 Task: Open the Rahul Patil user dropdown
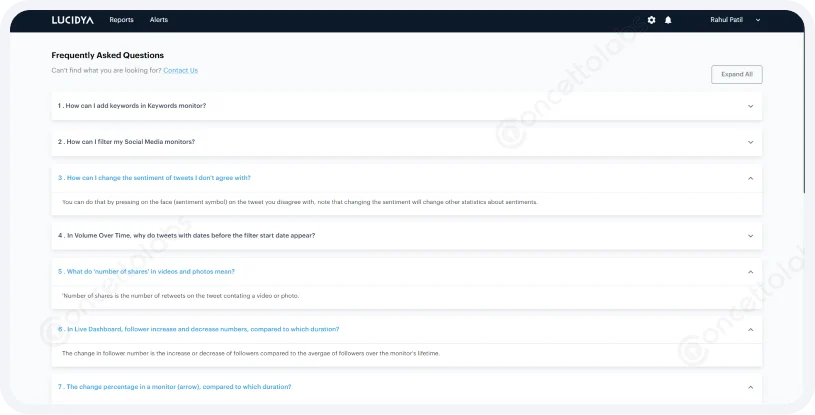pyautogui.click(x=735, y=20)
